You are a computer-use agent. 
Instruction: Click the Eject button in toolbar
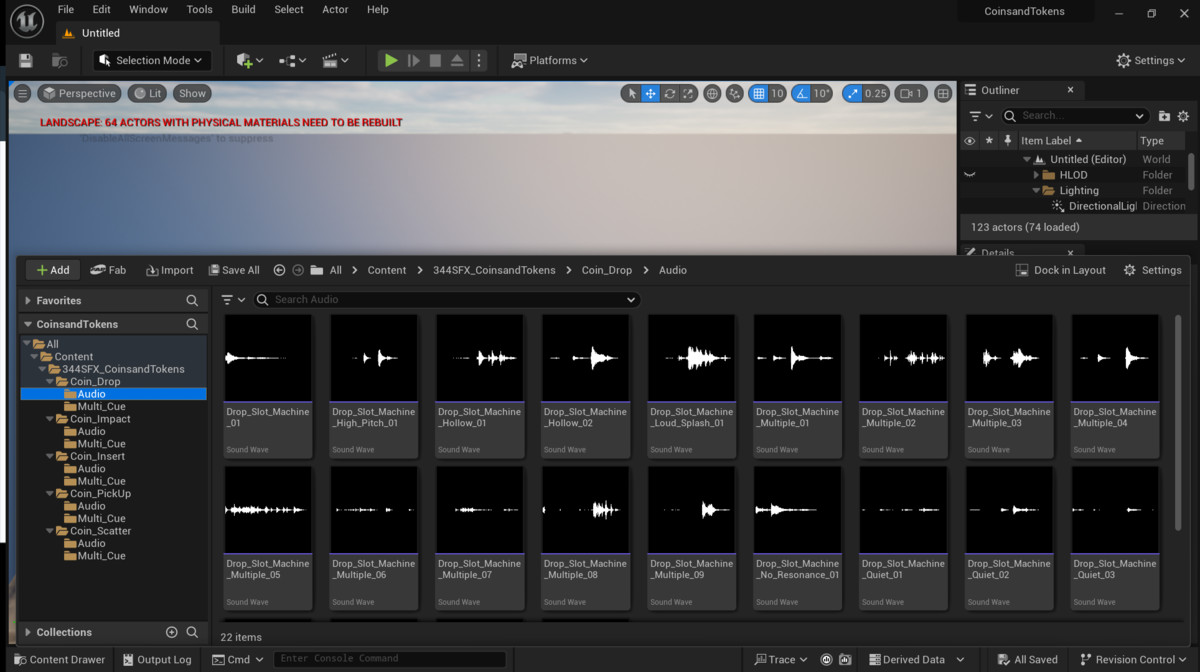[x=457, y=61]
